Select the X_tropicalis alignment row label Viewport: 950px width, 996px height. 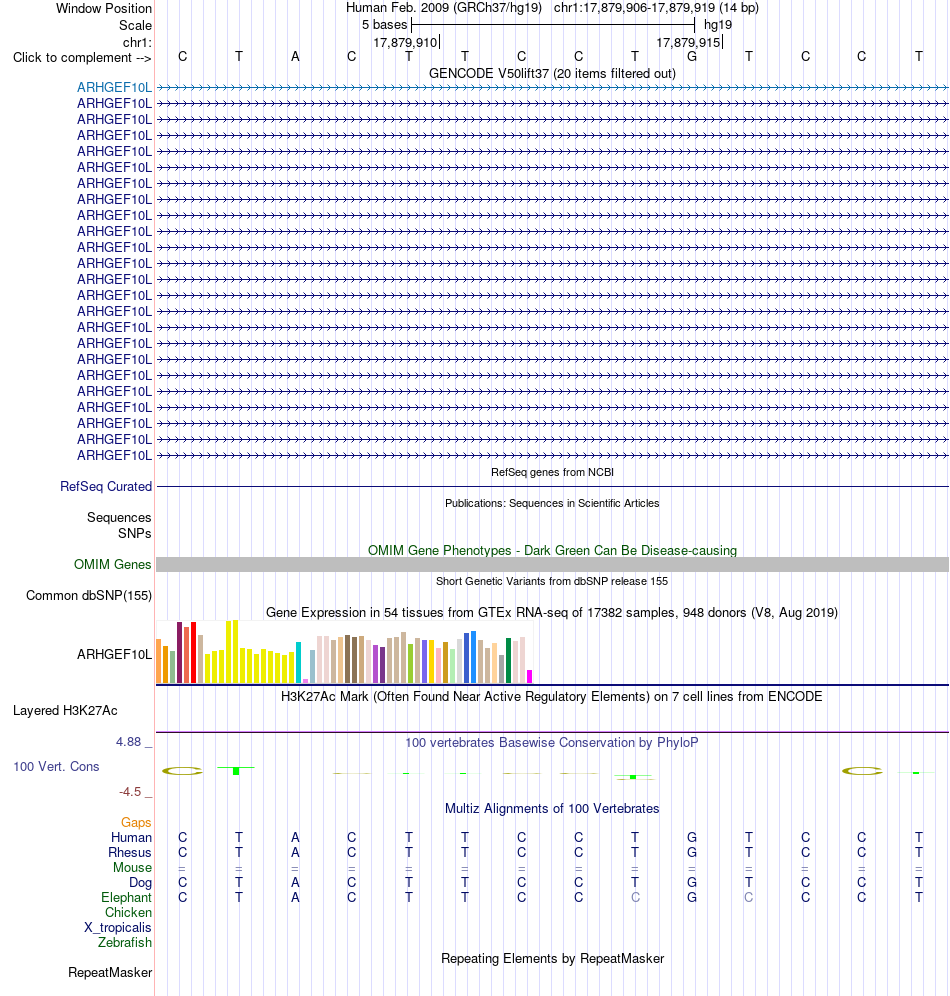click(x=118, y=927)
